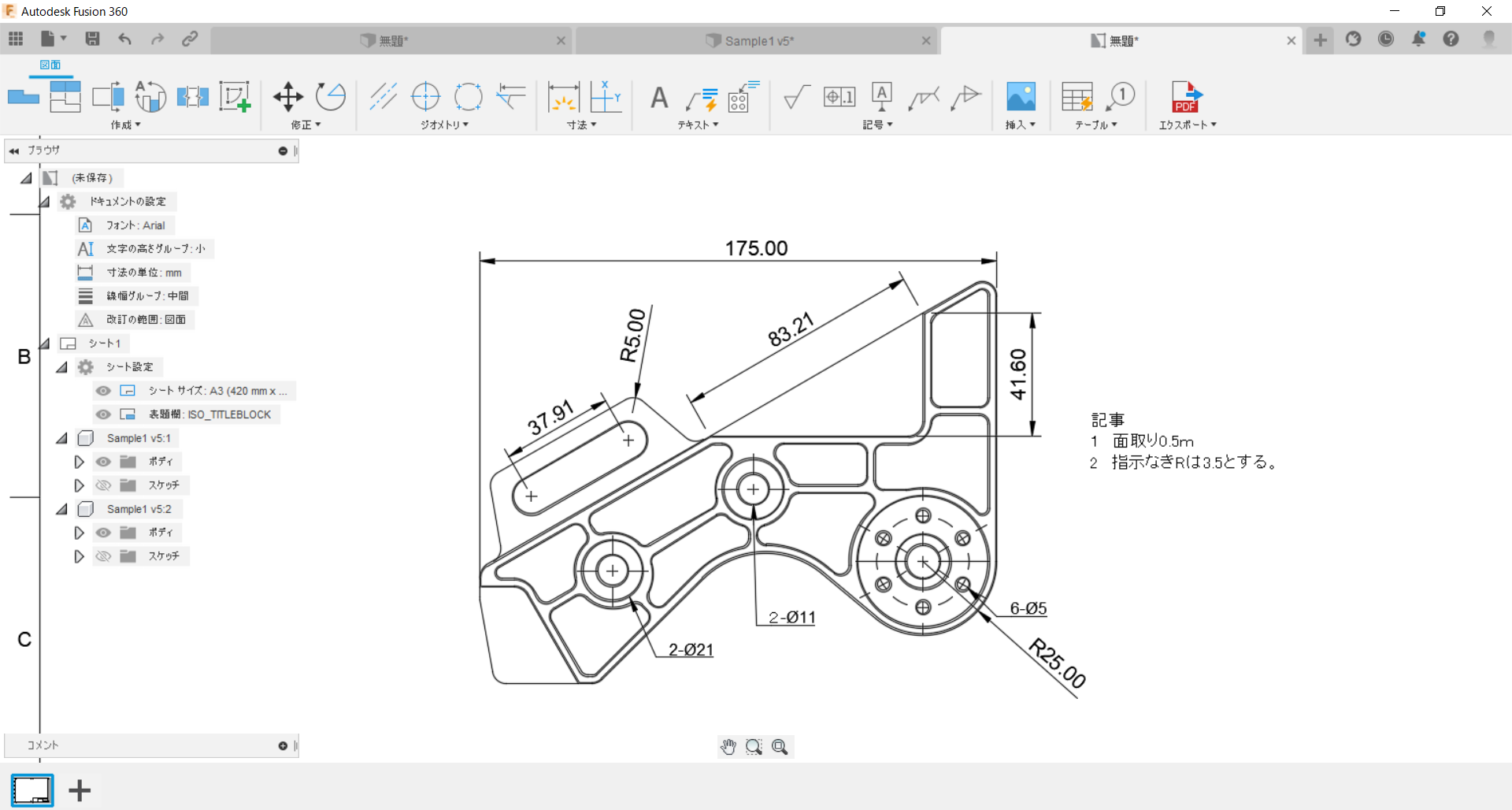
Task: Click the Zoom Window tool at the bottom
Action: (x=754, y=747)
